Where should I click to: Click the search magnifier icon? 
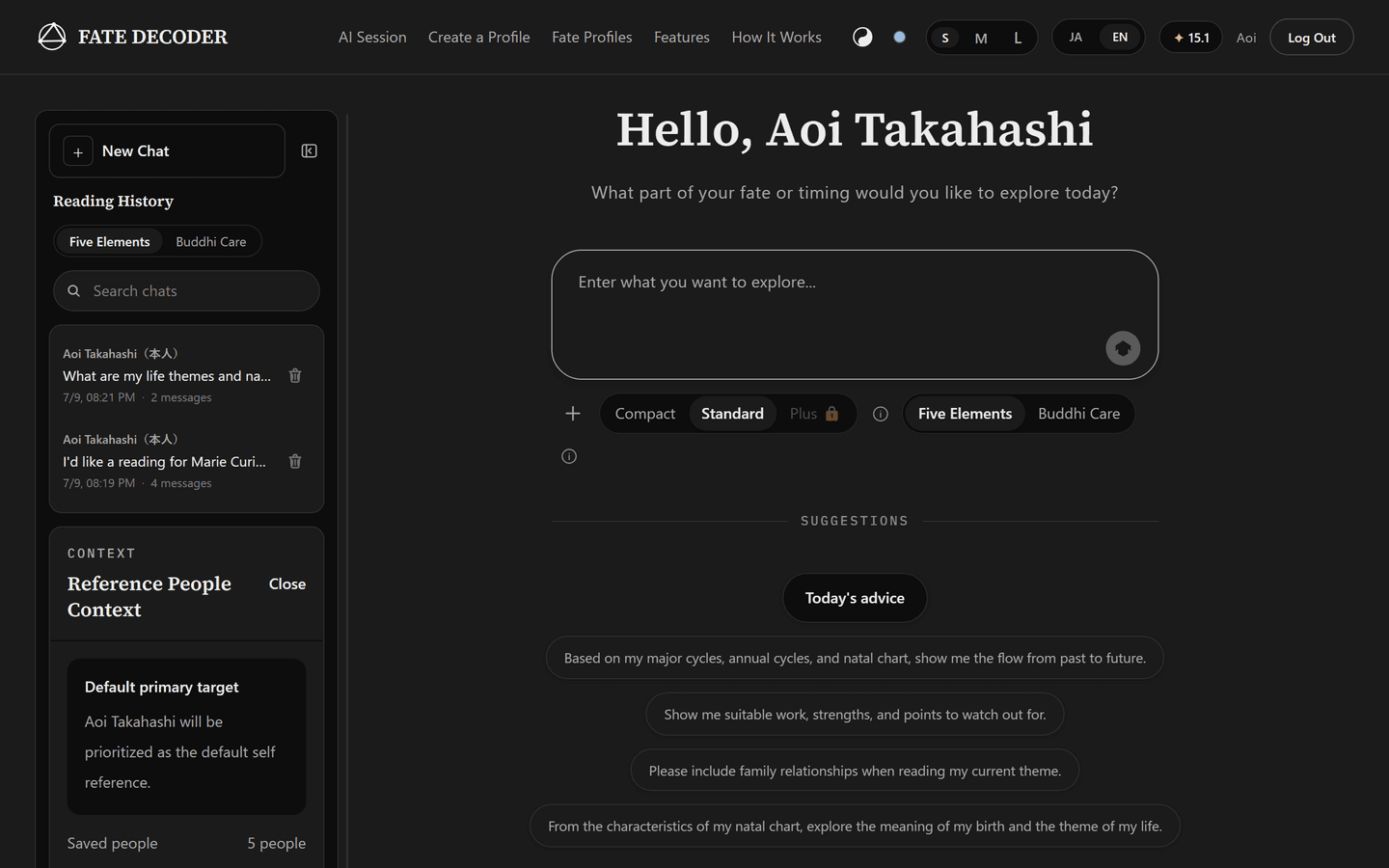(73, 290)
